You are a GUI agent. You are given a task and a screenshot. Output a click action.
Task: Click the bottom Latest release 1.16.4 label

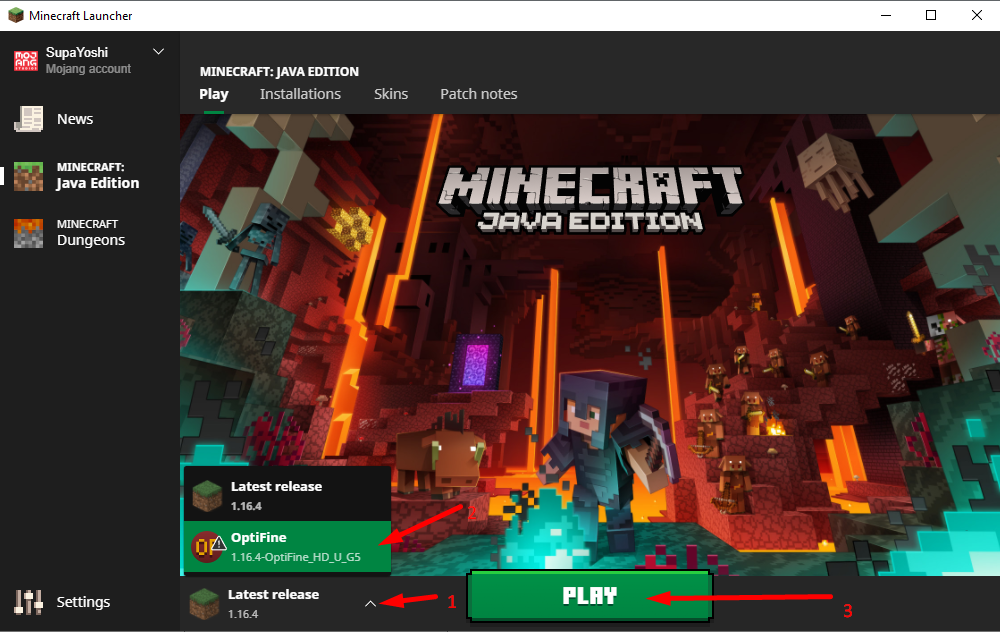coord(274,603)
